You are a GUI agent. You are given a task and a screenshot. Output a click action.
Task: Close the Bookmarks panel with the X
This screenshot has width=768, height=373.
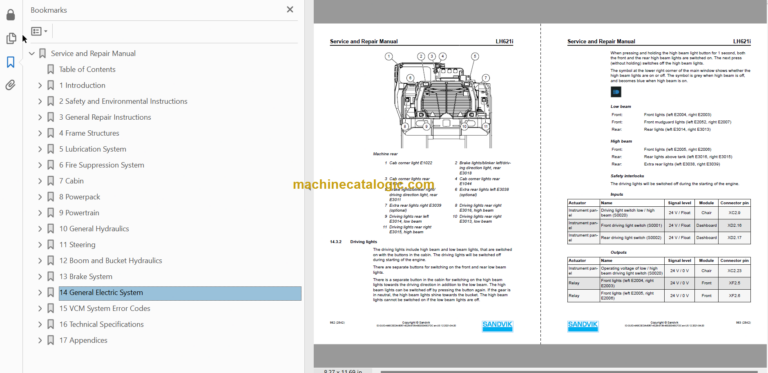(x=290, y=9)
